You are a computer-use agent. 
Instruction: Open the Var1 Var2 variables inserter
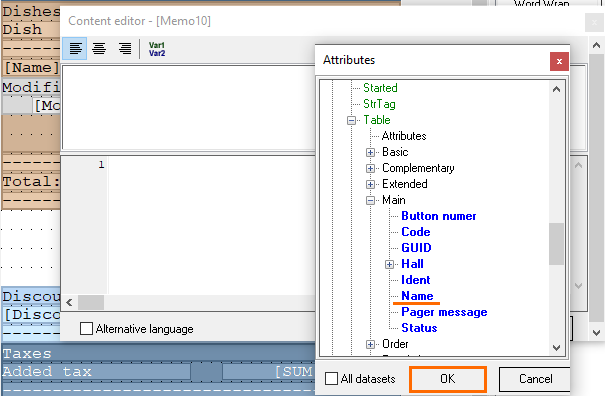pyautogui.click(x=157, y=49)
